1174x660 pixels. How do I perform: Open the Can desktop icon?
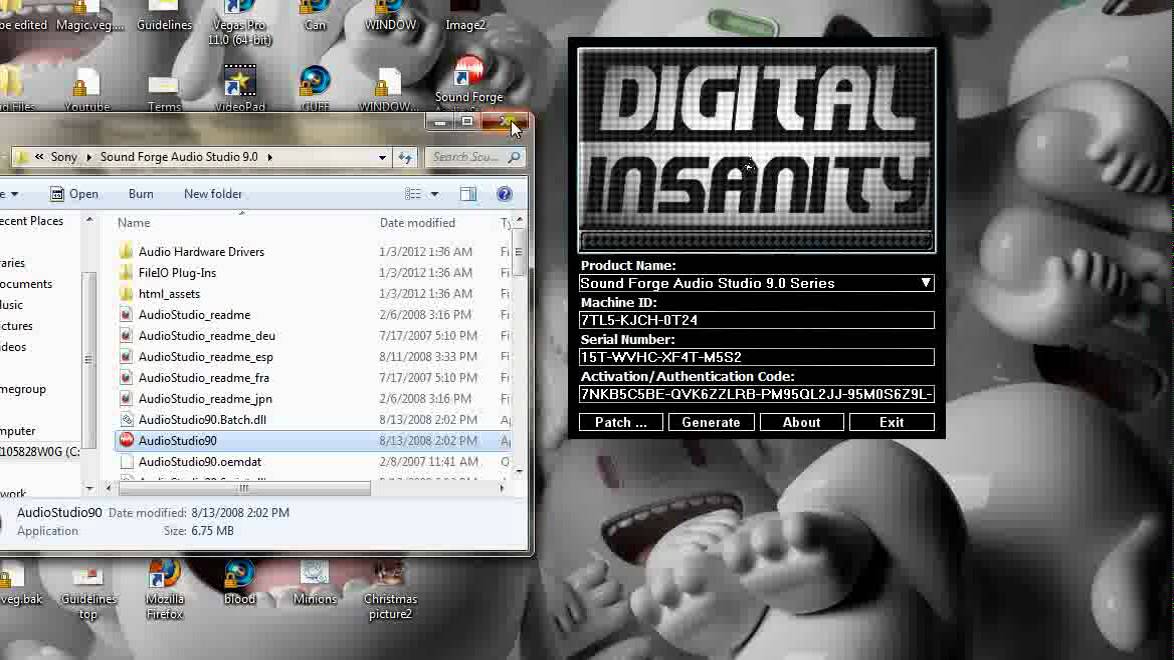[x=314, y=16]
